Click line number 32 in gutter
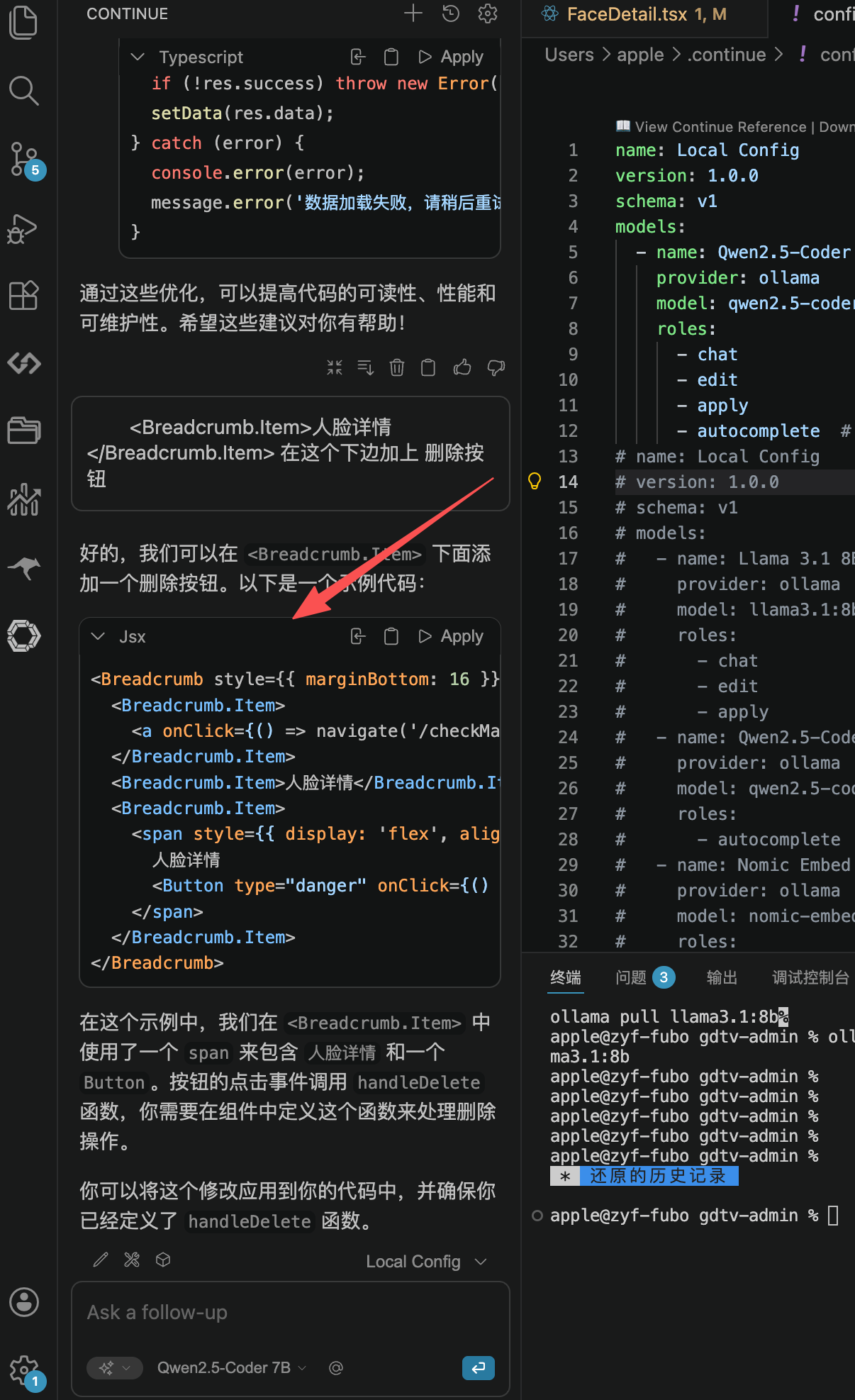Image resolution: width=855 pixels, height=1400 pixels. 568,941
